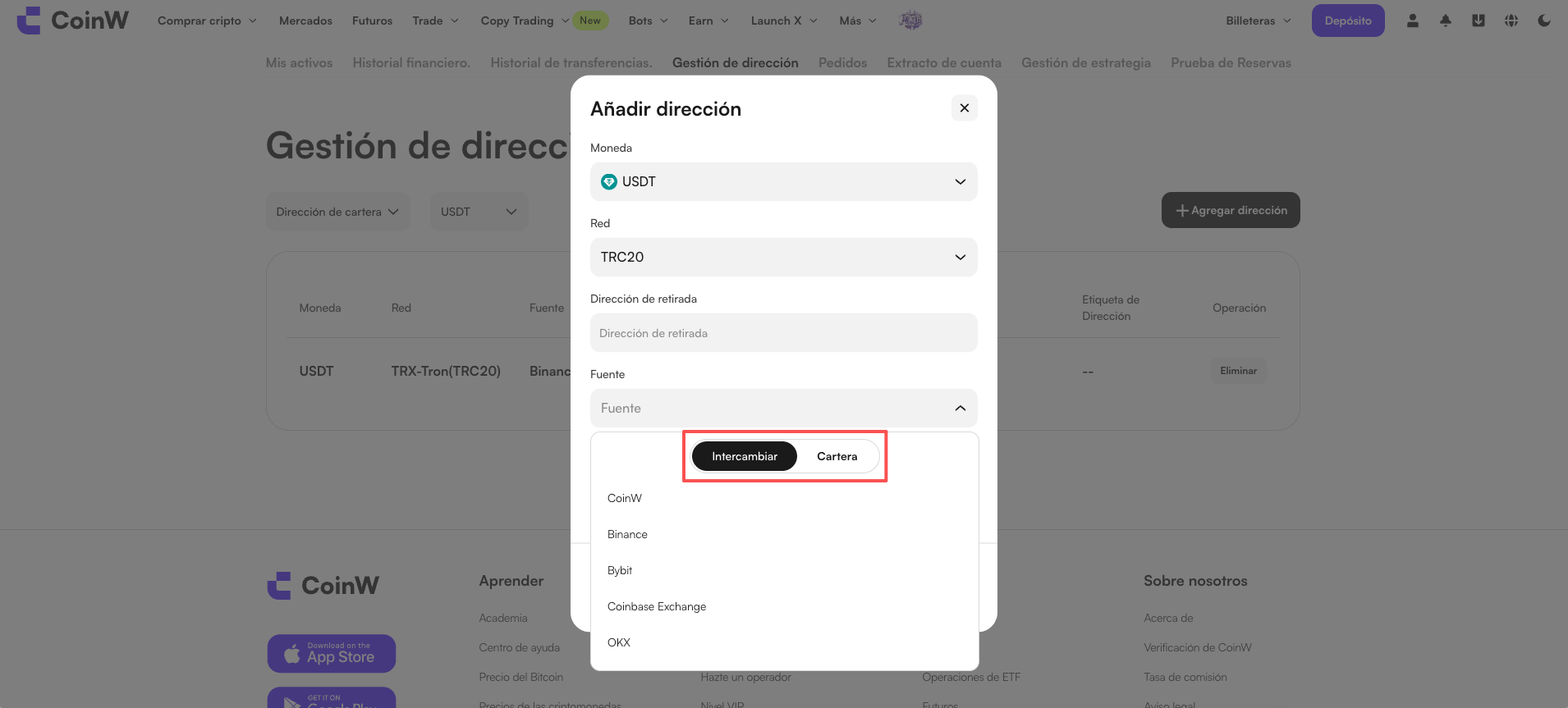Open Hazte un operador footer link

coord(746,677)
